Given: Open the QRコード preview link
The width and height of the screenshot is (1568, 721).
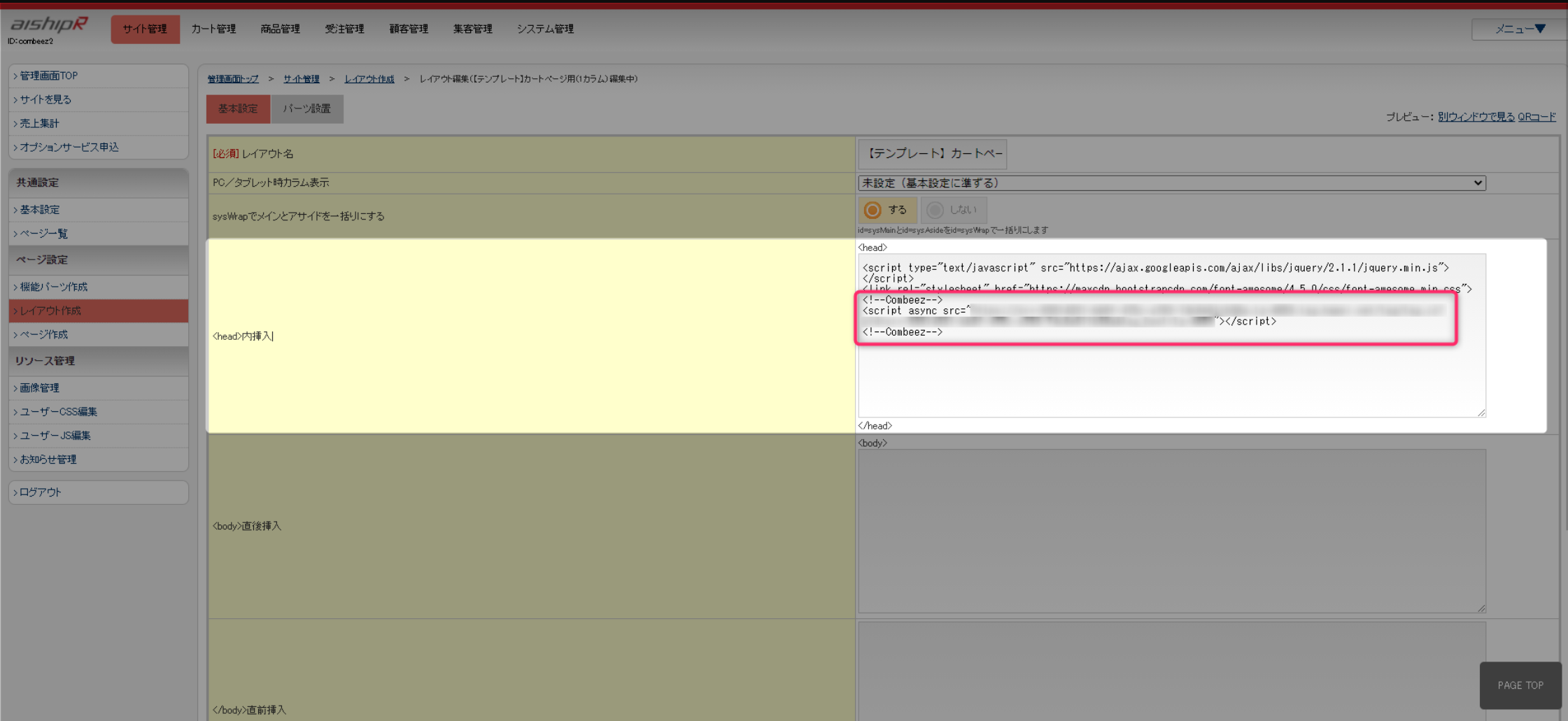Looking at the screenshot, I should pyautogui.click(x=1537, y=117).
